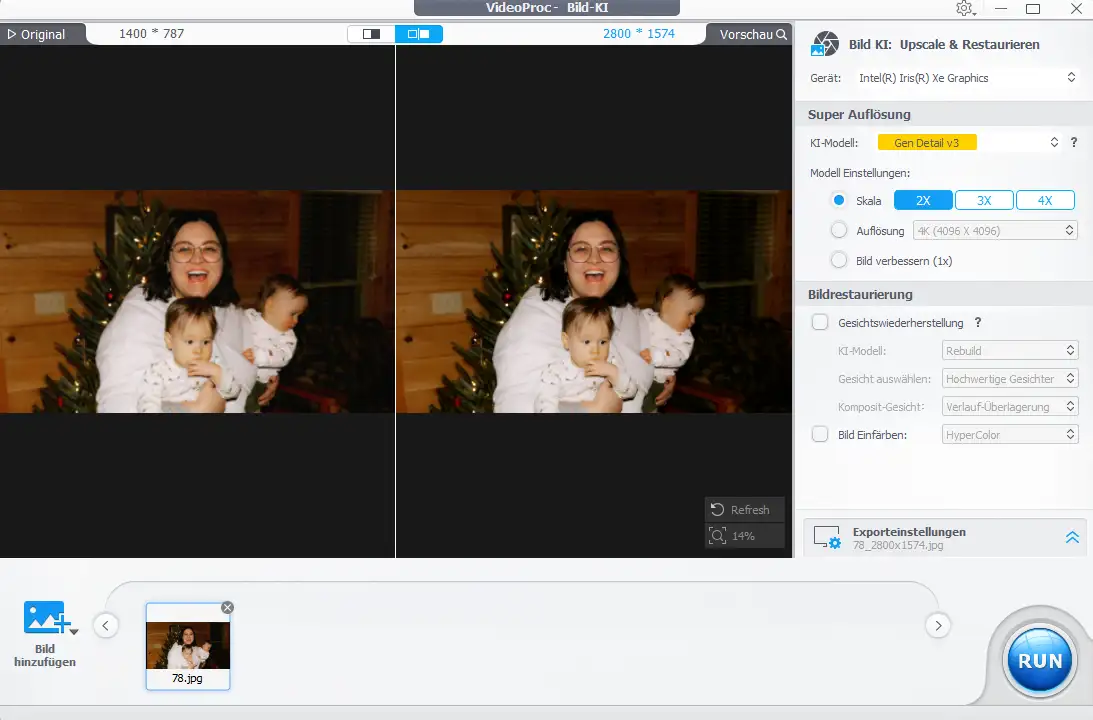The width and height of the screenshot is (1093, 720).
Task: Click the help icon beside Gesichtswiederherstellung
Action: (978, 322)
